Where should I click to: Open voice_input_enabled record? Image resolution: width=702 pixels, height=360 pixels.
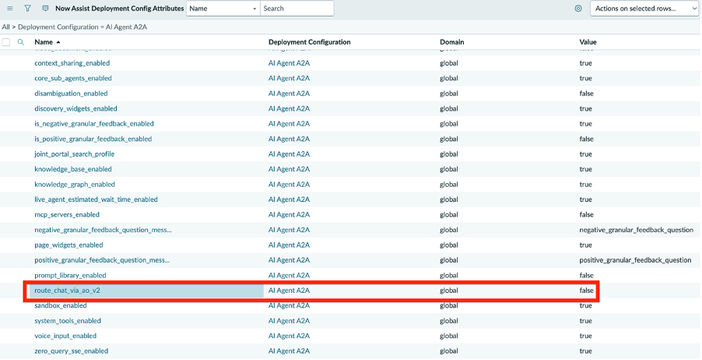coord(65,336)
